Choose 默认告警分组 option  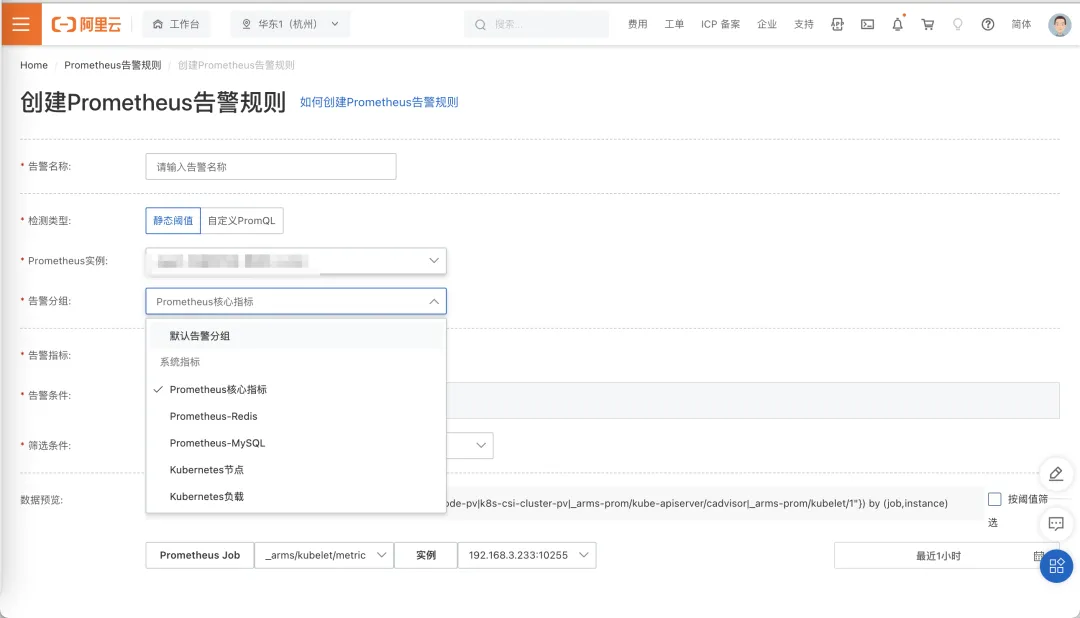tap(296, 336)
